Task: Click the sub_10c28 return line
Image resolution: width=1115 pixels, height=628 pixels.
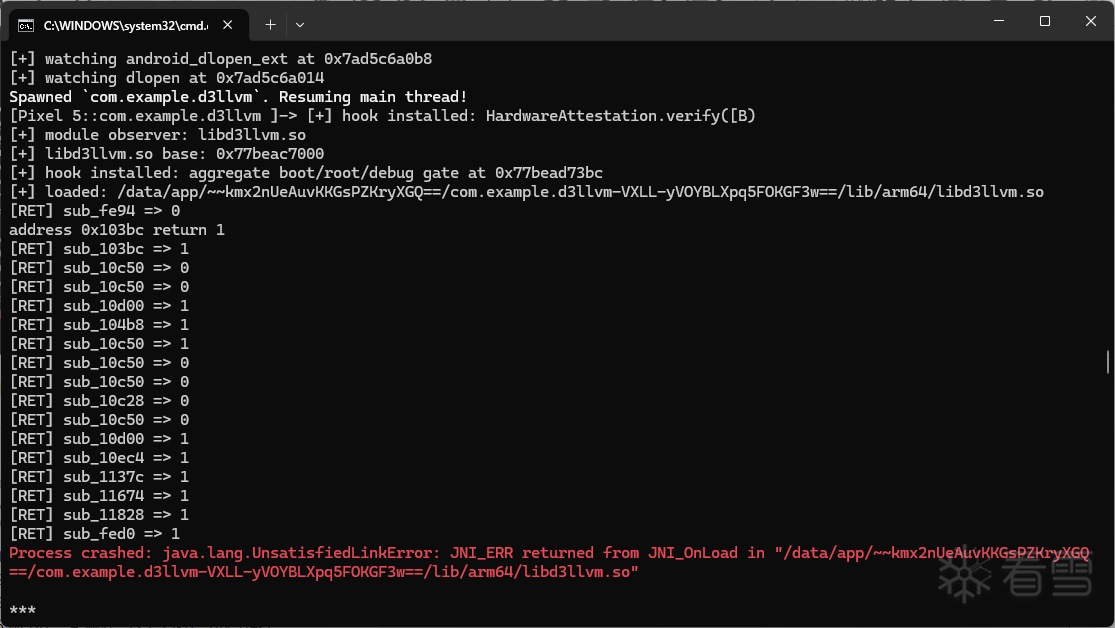Action: (x=99, y=401)
